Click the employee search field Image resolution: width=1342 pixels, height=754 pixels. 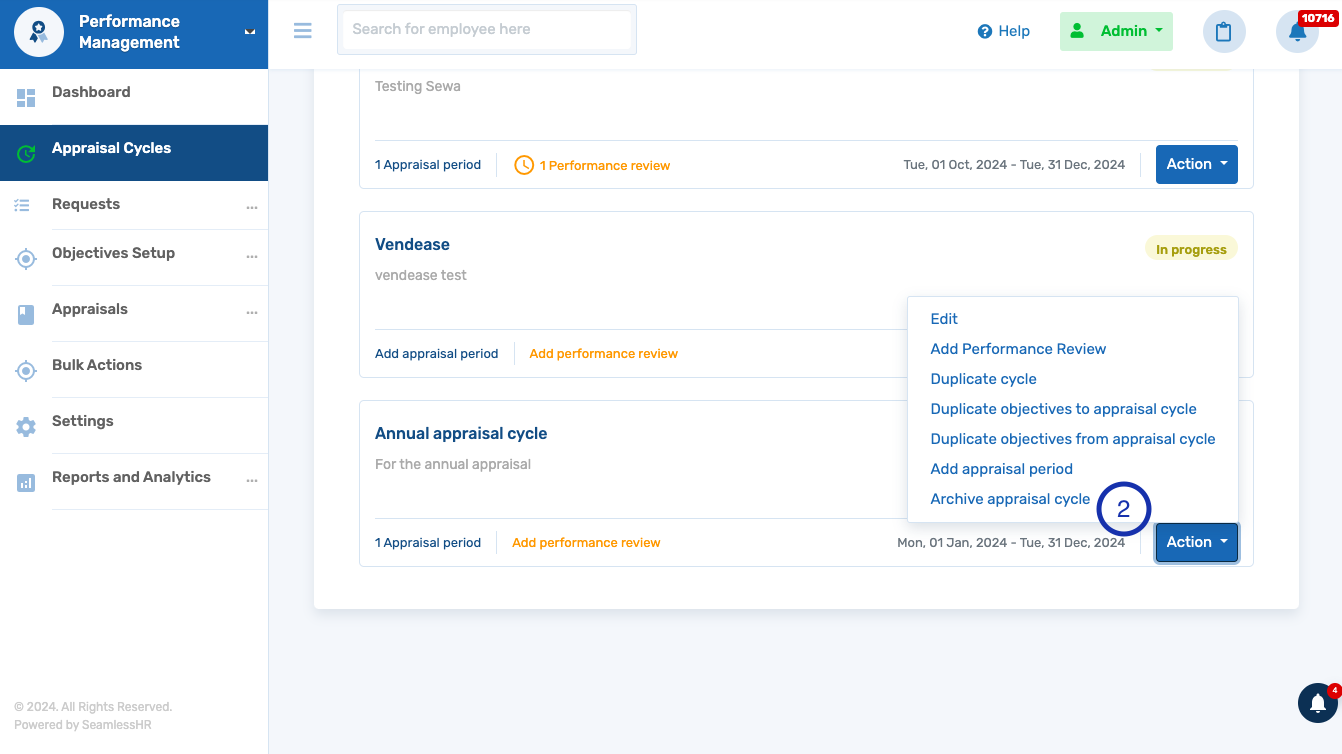486,29
